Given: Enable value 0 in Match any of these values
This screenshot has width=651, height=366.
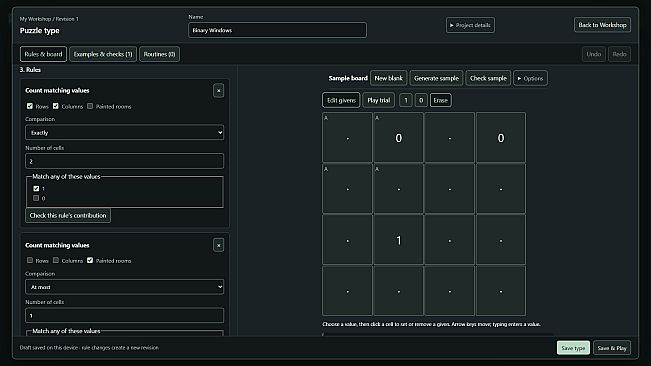Looking at the screenshot, I should pos(36,198).
